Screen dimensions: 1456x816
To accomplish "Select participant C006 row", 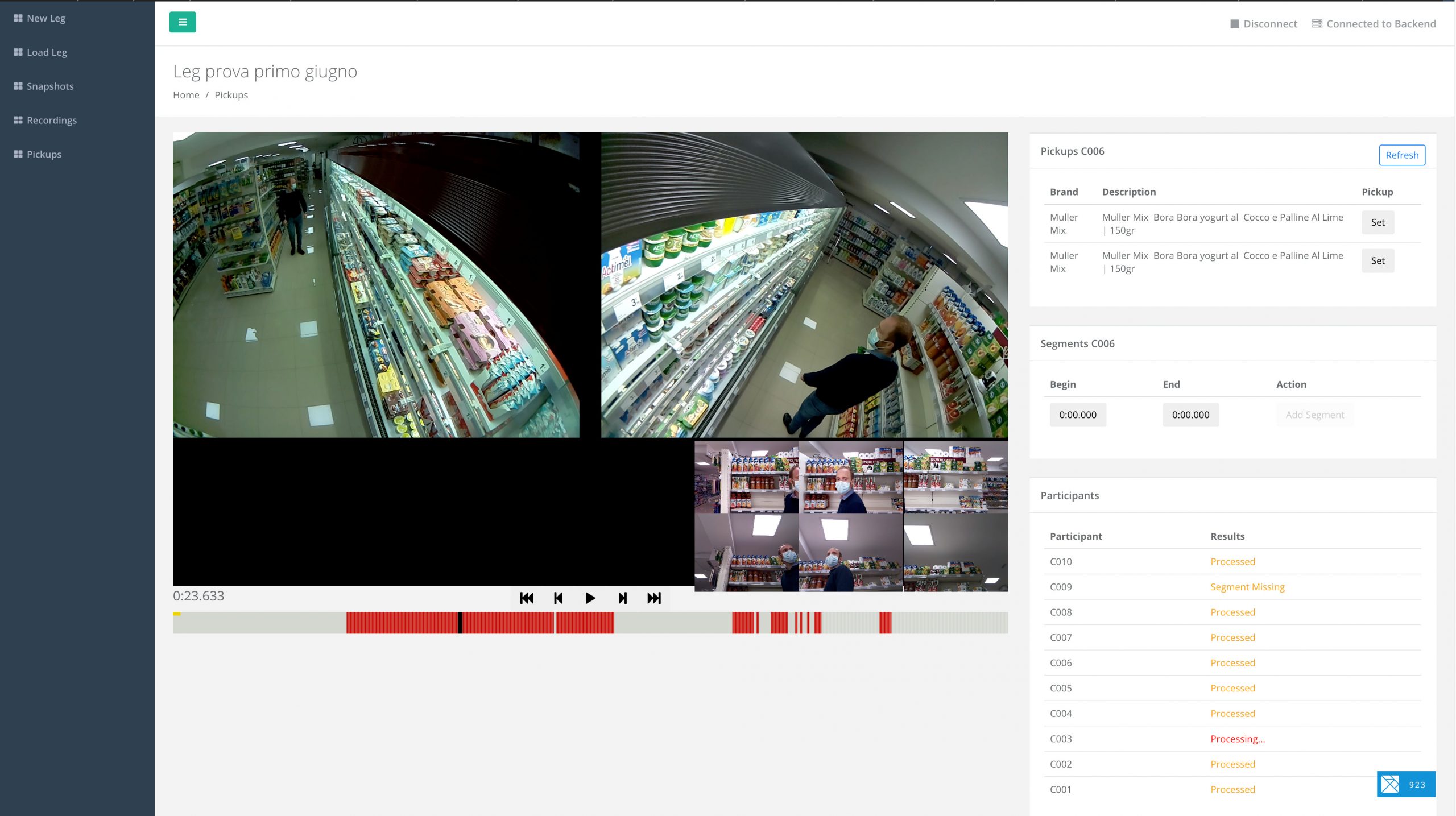I will pyautogui.click(x=1232, y=663).
